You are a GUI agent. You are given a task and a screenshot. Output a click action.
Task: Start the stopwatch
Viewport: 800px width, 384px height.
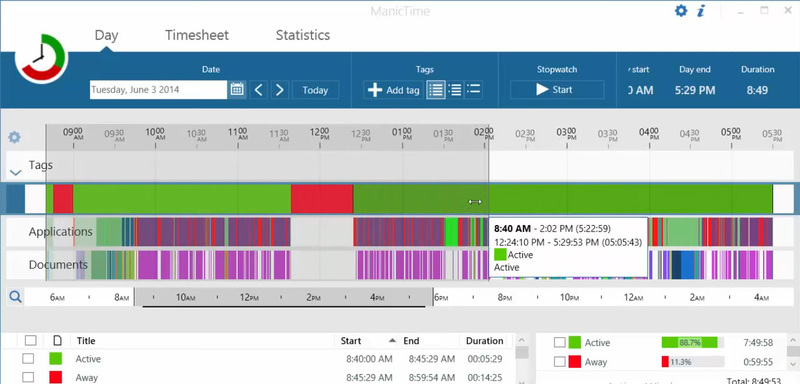click(557, 90)
